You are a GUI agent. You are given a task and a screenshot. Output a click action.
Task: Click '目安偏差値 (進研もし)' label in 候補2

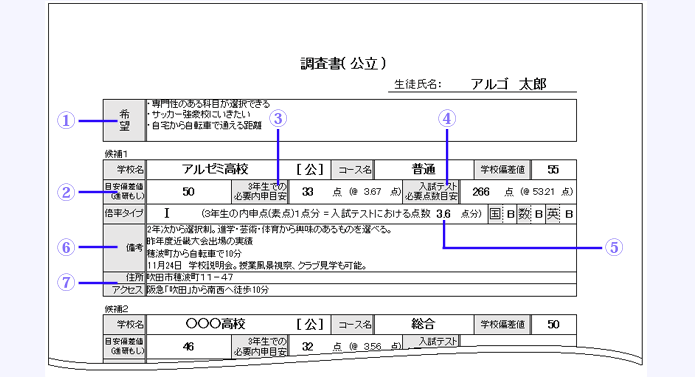[x=124, y=346]
